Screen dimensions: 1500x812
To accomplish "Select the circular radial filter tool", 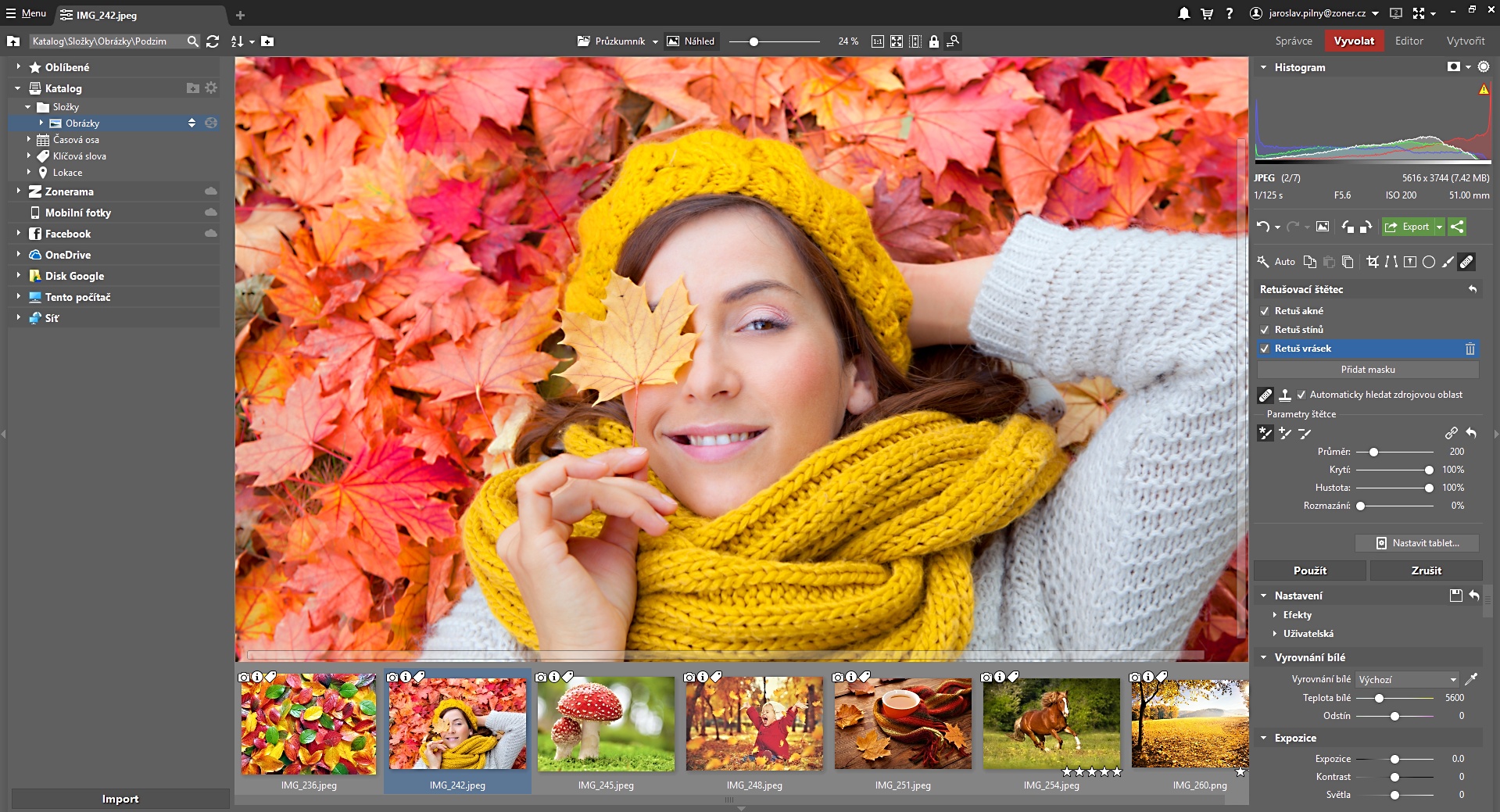I will coord(1429,262).
